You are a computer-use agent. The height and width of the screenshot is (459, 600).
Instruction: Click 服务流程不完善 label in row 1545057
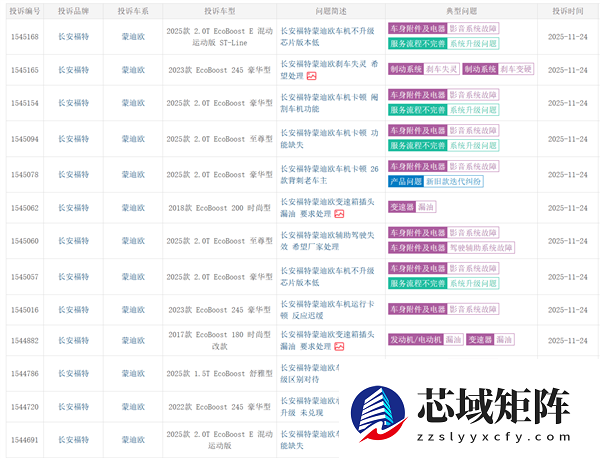(418, 284)
